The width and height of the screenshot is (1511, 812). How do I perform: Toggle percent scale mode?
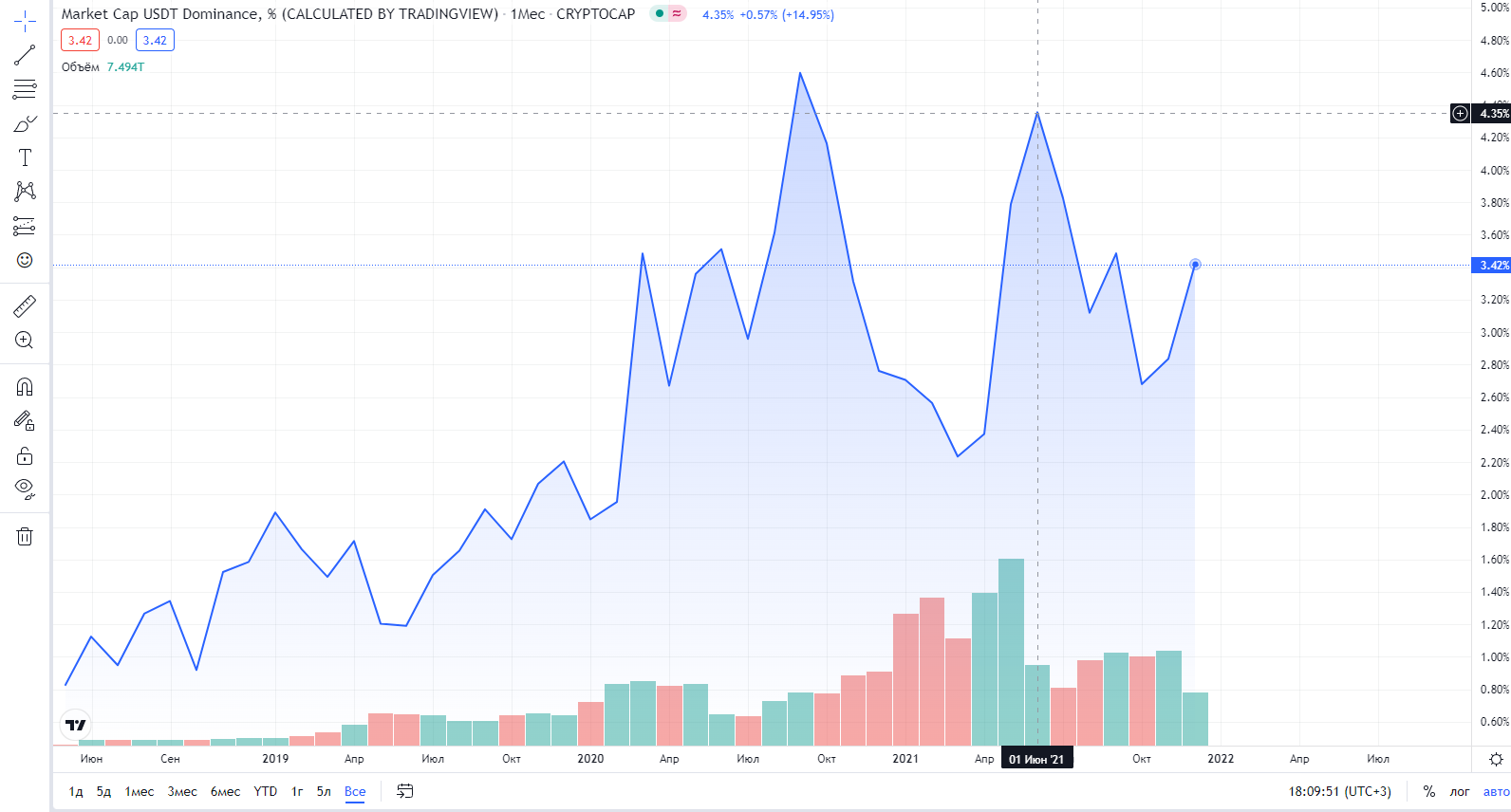[x=1428, y=791]
